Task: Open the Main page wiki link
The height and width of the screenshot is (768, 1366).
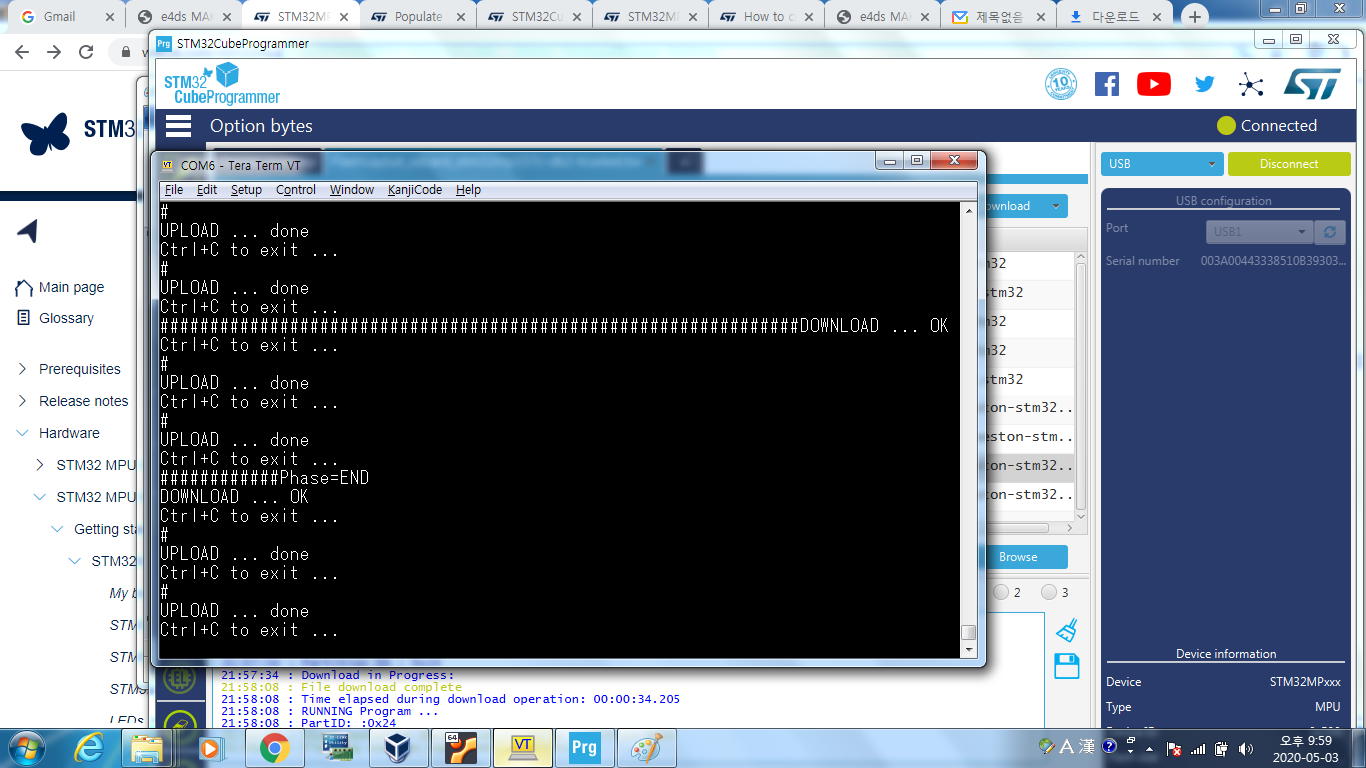Action: [x=71, y=287]
